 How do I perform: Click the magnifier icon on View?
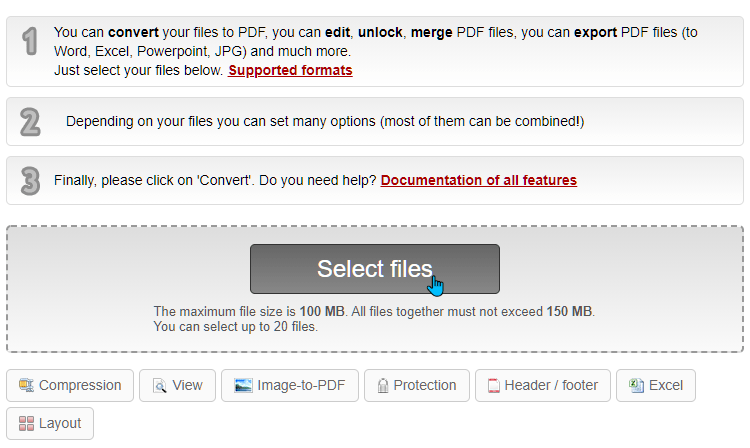159,386
